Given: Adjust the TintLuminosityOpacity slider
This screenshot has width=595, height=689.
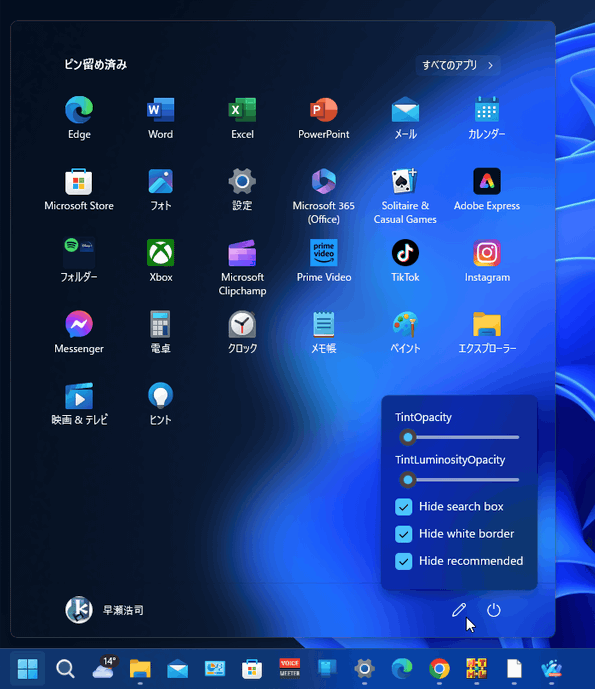Looking at the screenshot, I should [x=459, y=480].
